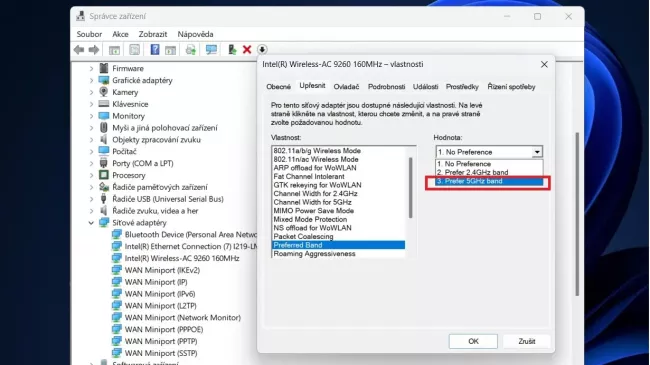Screen dimensions: 650x365
Task: Expand the Firmware tree node
Action: [91, 68]
